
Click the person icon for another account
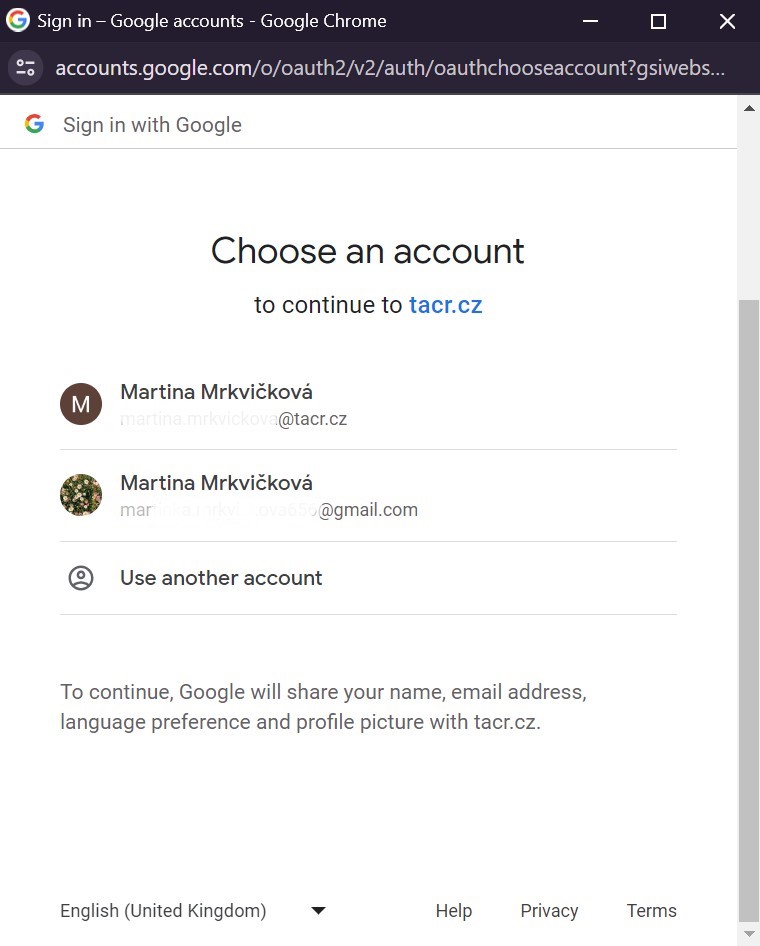pos(81,577)
